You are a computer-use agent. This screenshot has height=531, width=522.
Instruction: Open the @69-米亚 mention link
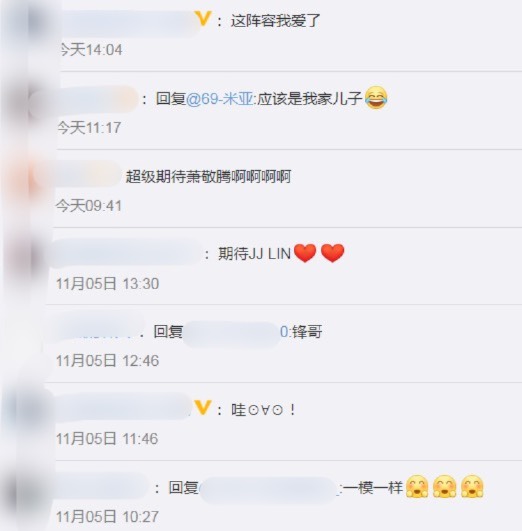(220, 99)
